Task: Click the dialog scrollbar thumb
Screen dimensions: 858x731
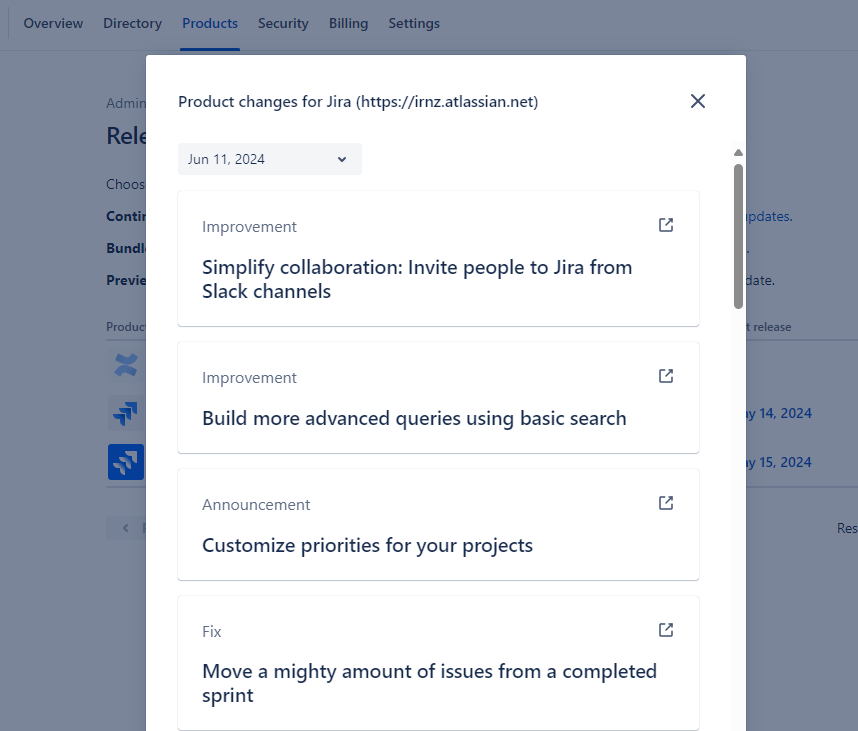Action: pos(738,236)
